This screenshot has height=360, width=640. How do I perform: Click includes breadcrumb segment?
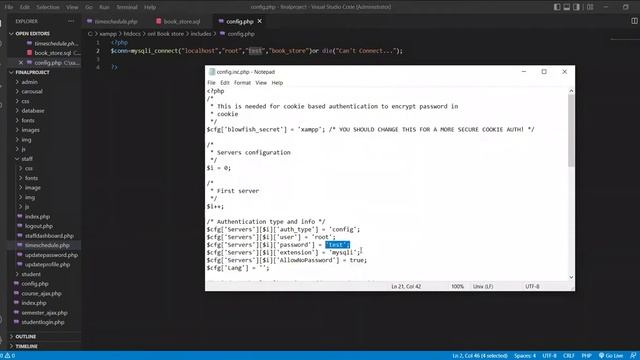(x=201, y=34)
